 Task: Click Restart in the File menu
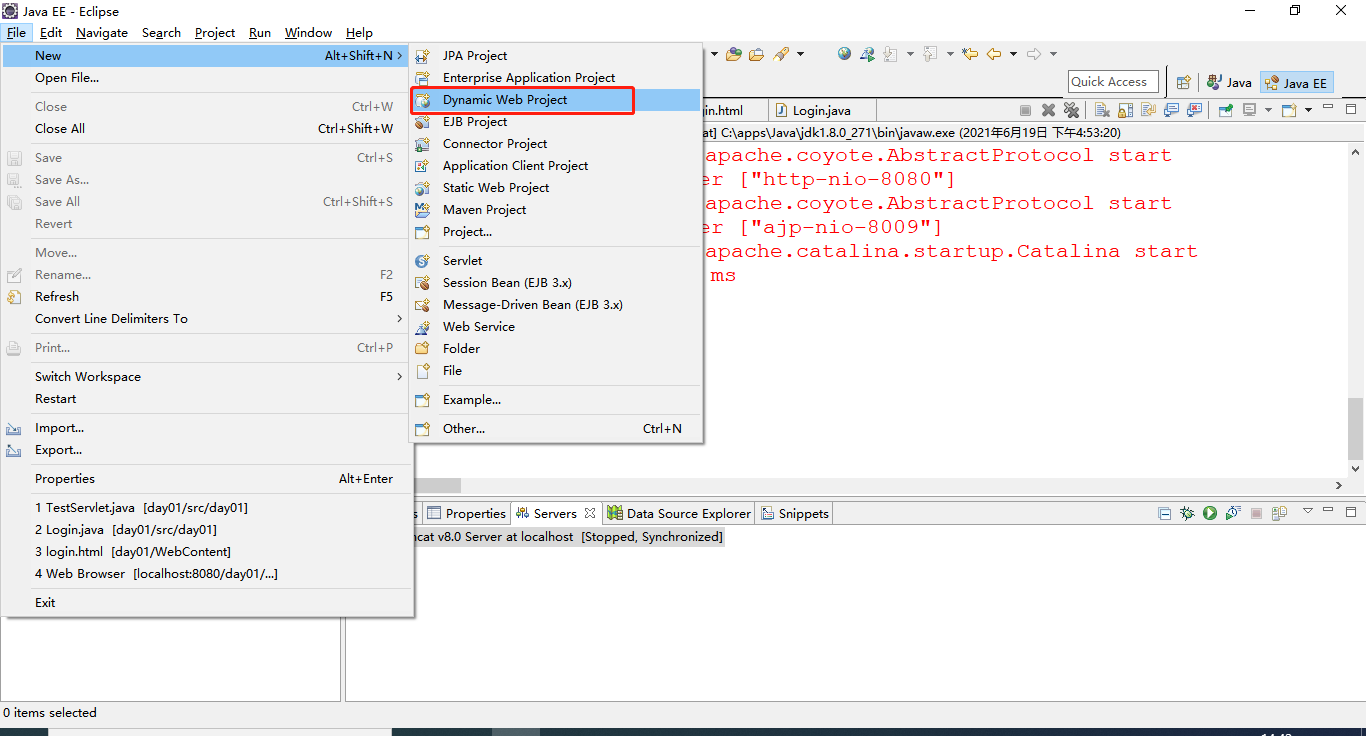click(x=207, y=399)
